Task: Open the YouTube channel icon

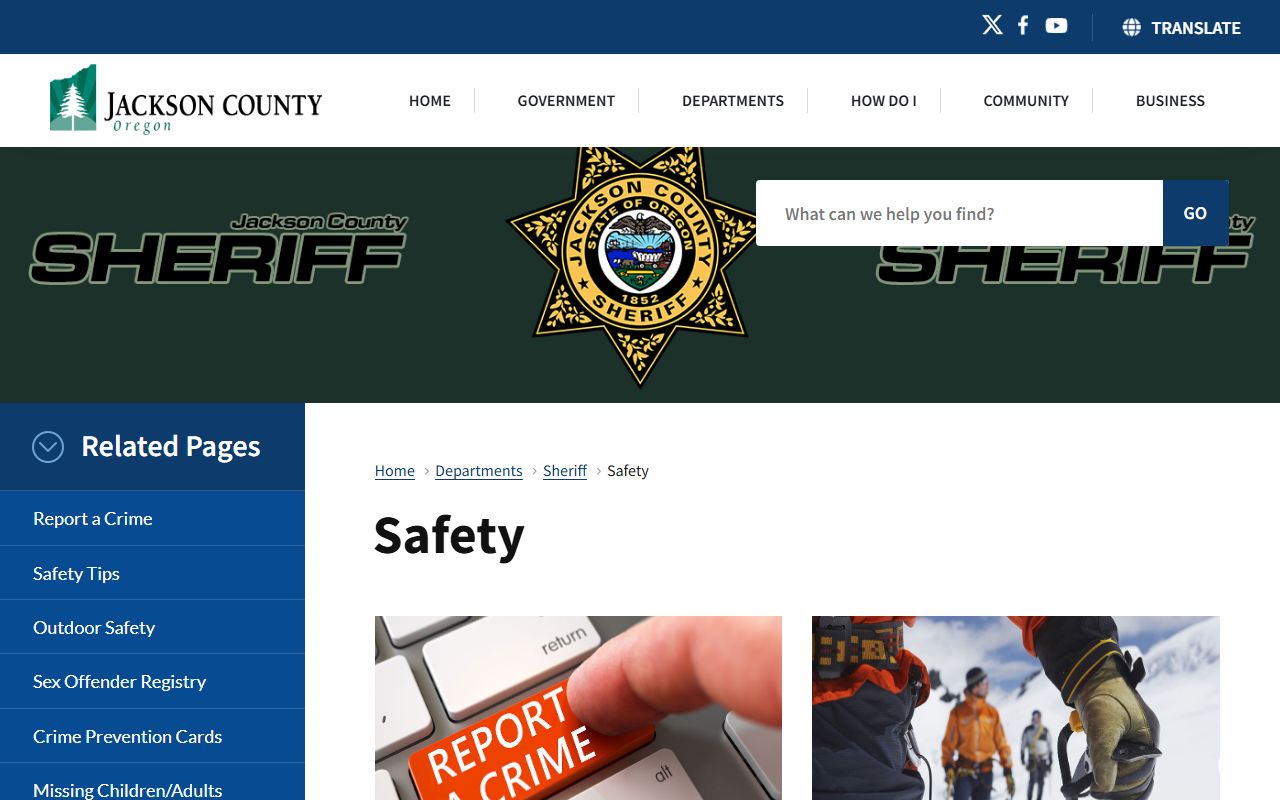Action: coord(1056,26)
